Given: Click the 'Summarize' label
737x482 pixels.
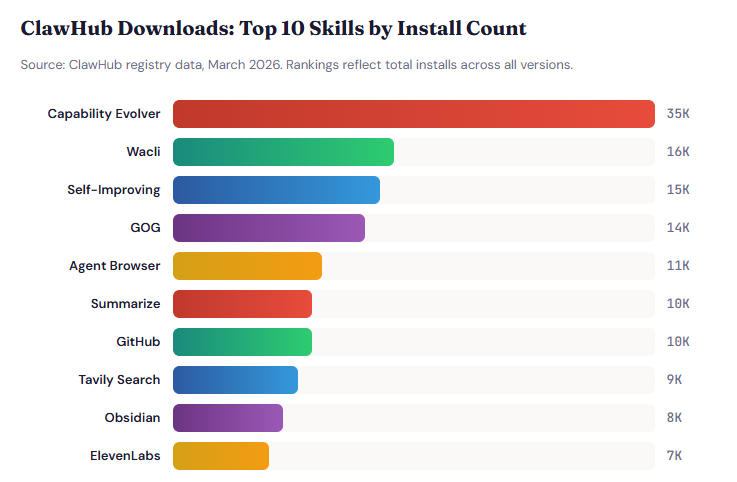Looking at the screenshot, I should tap(125, 304).
